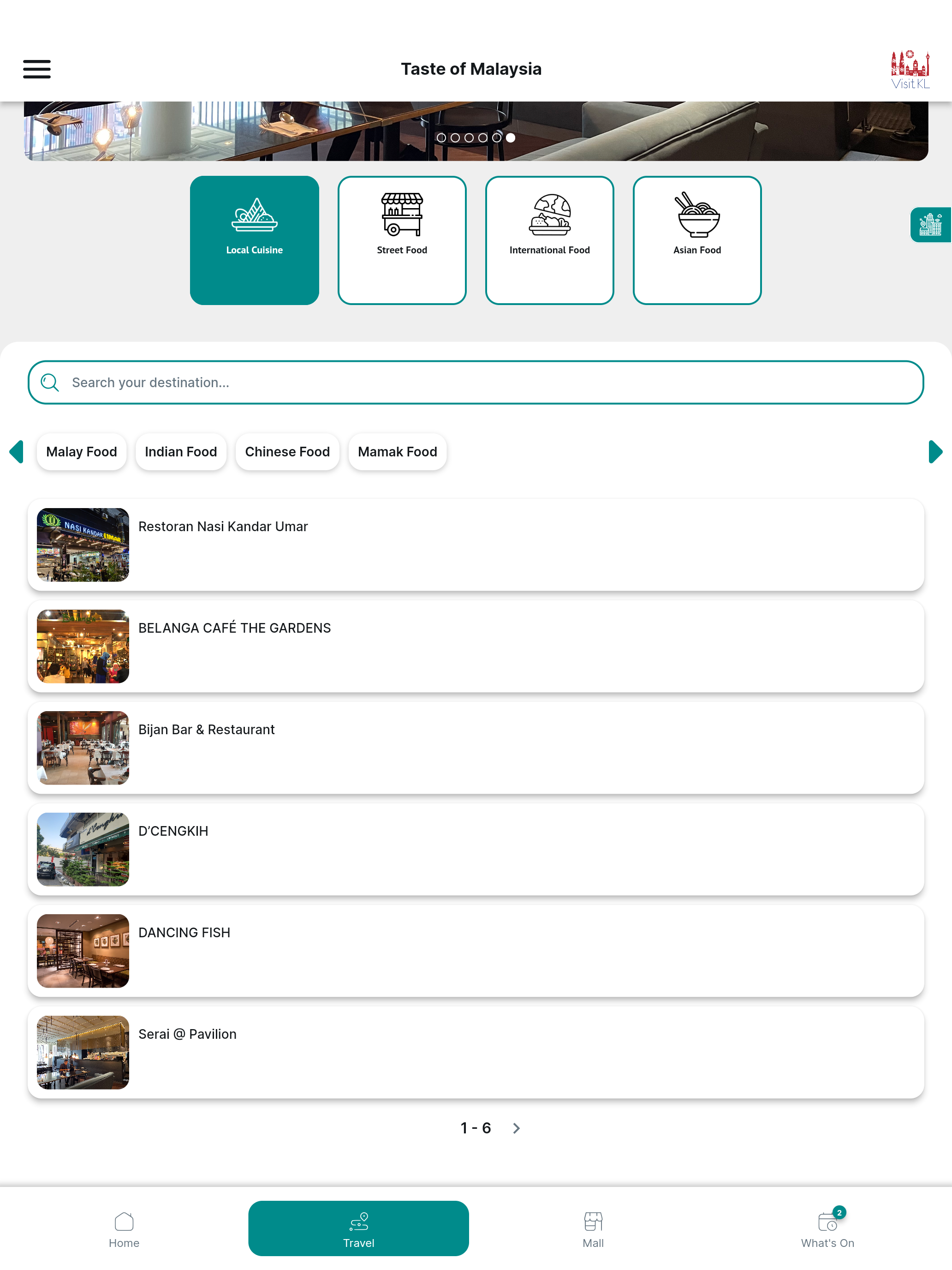
Task: Open the floating city map button
Action: point(930,224)
